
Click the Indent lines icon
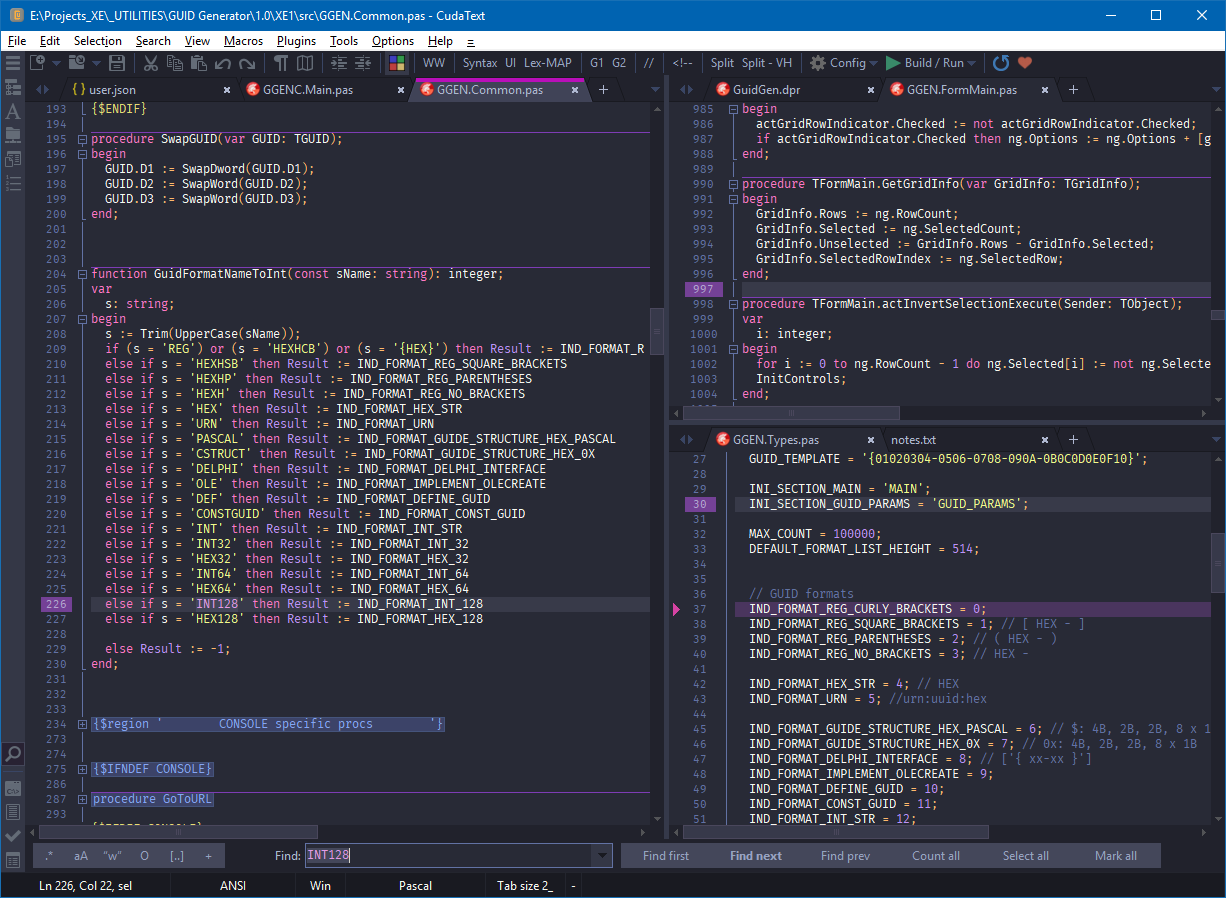coord(339,63)
